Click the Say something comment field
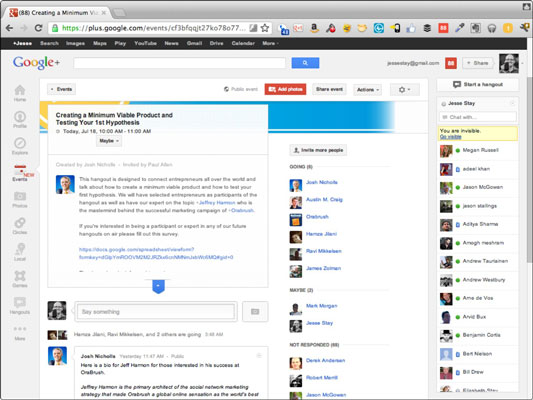533x400 pixels. tap(156, 312)
